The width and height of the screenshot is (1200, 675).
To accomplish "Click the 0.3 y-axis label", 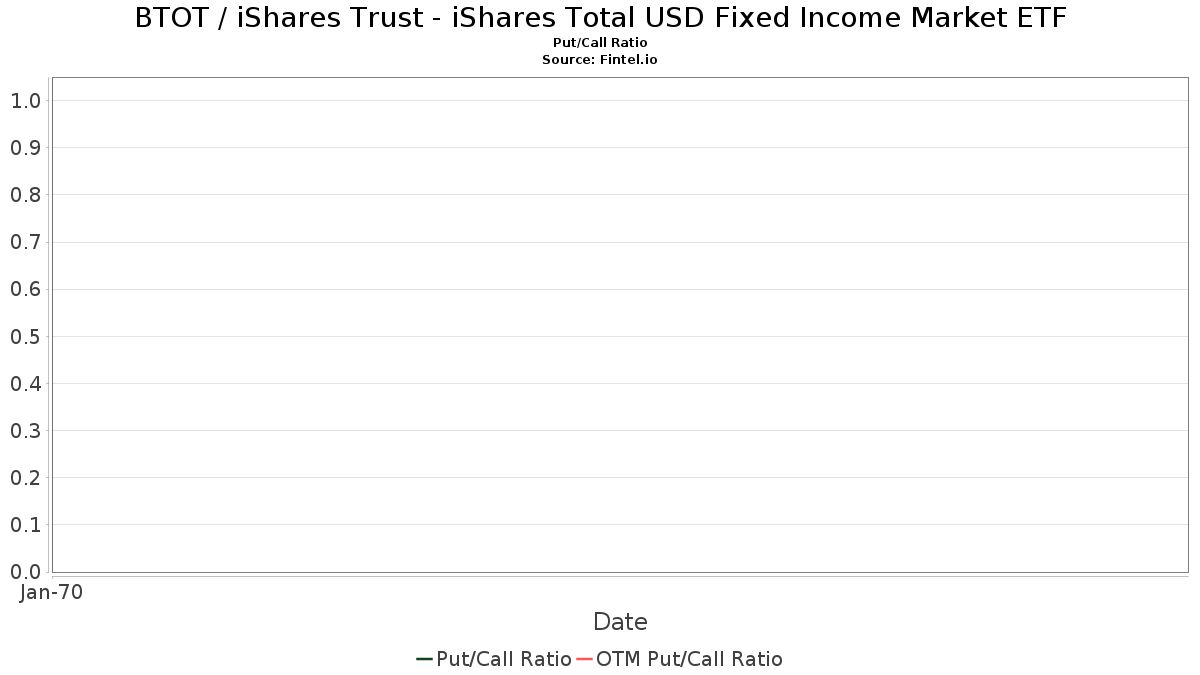I will (x=25, y=431).
